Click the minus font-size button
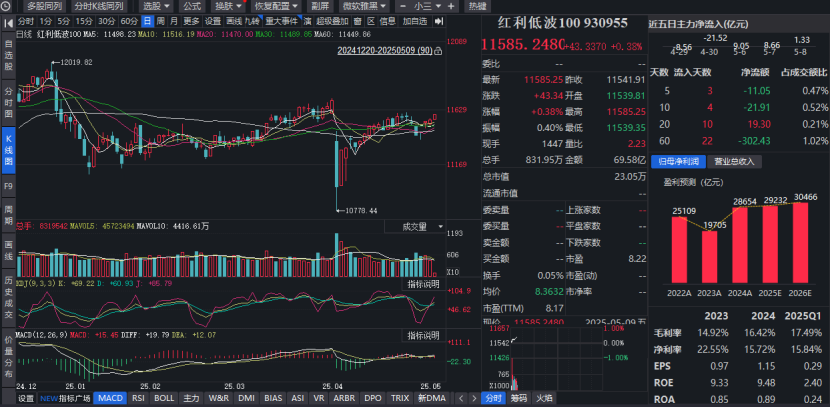 (404, 6)
